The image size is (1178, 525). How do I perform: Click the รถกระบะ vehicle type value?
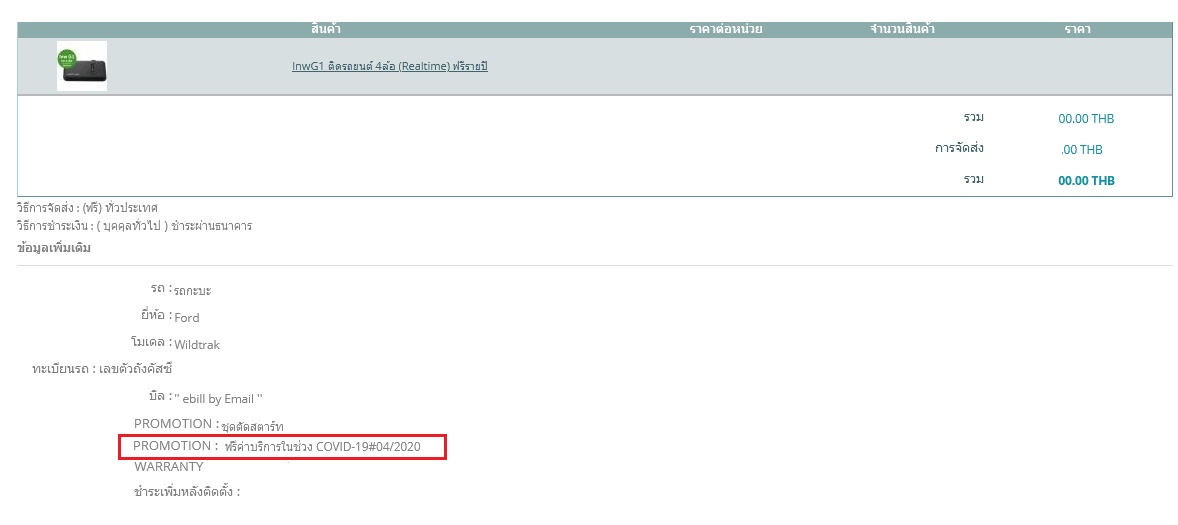point(192,291)
